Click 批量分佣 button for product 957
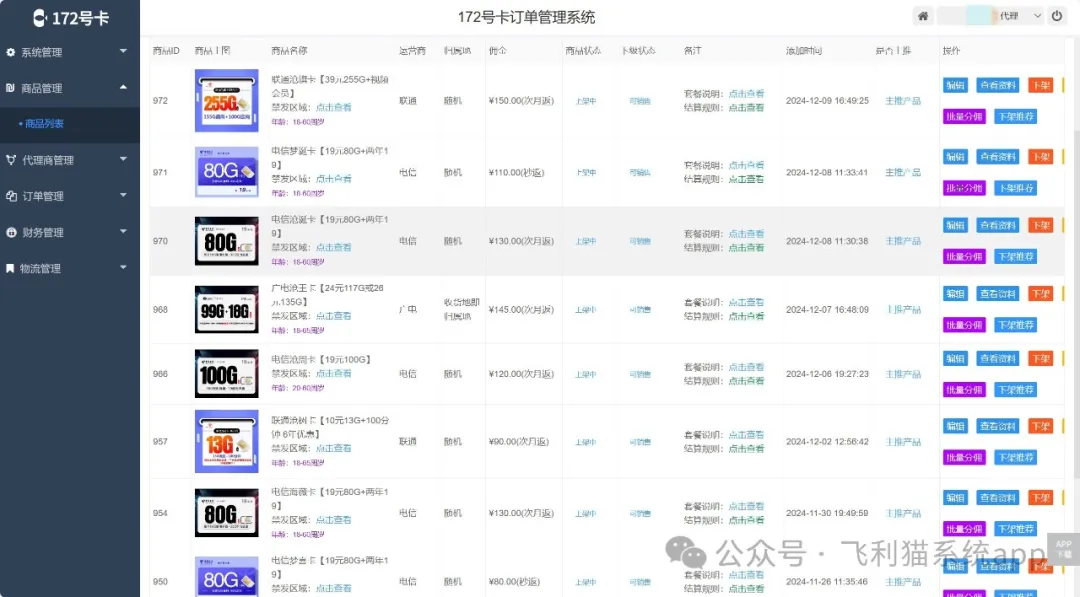The image size is (1080, 597). pyautogui.click(x=964, y=457)
